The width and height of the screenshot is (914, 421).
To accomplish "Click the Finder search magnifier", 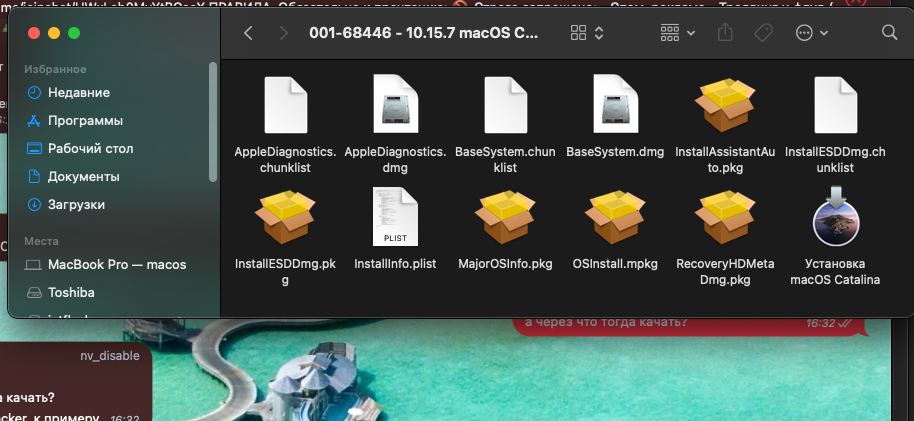I will pos(889,32).
